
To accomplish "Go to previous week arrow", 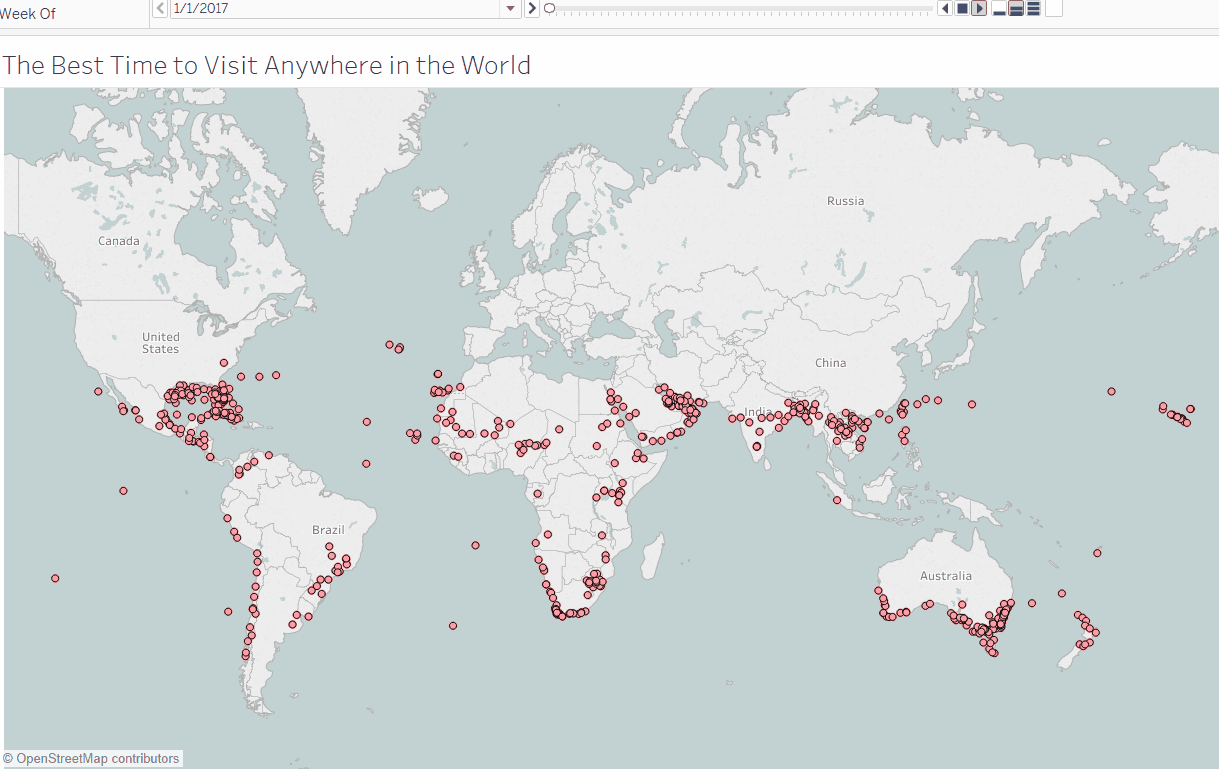I will coord(160,9).
